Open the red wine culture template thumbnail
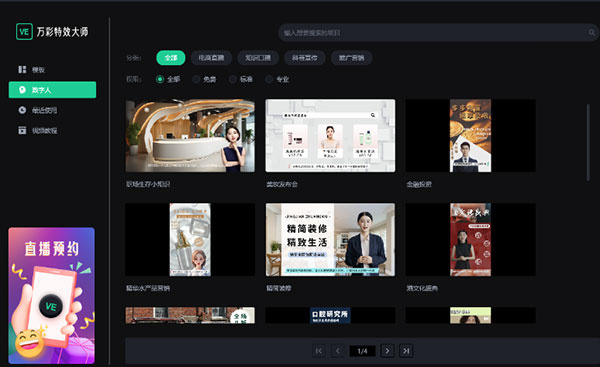600x367 pixels. point(471,240)
